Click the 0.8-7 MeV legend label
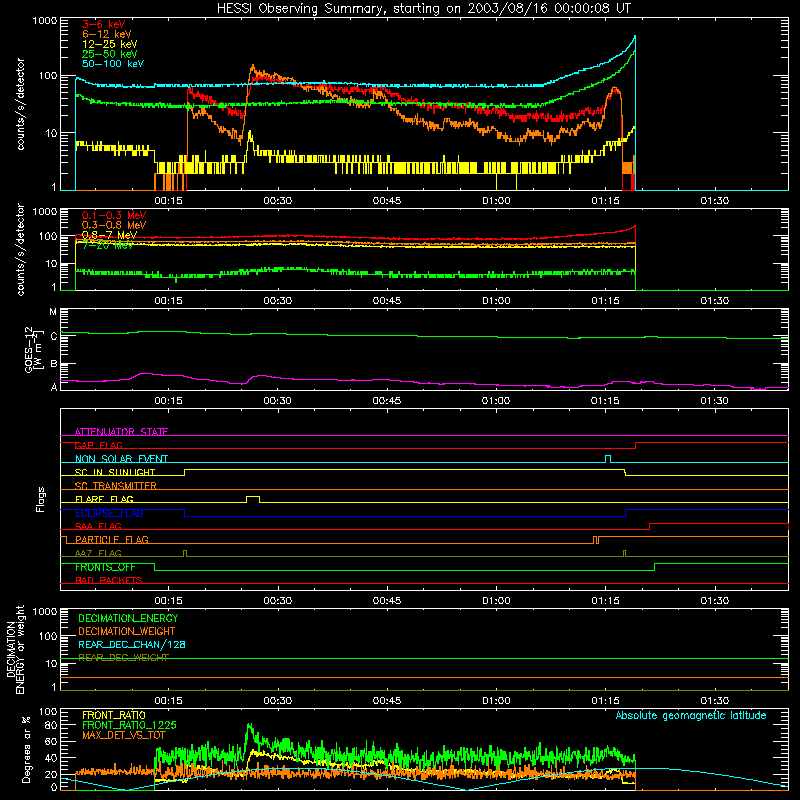The width and height of the screenshot is (800, 800). (x=109, y=235)
